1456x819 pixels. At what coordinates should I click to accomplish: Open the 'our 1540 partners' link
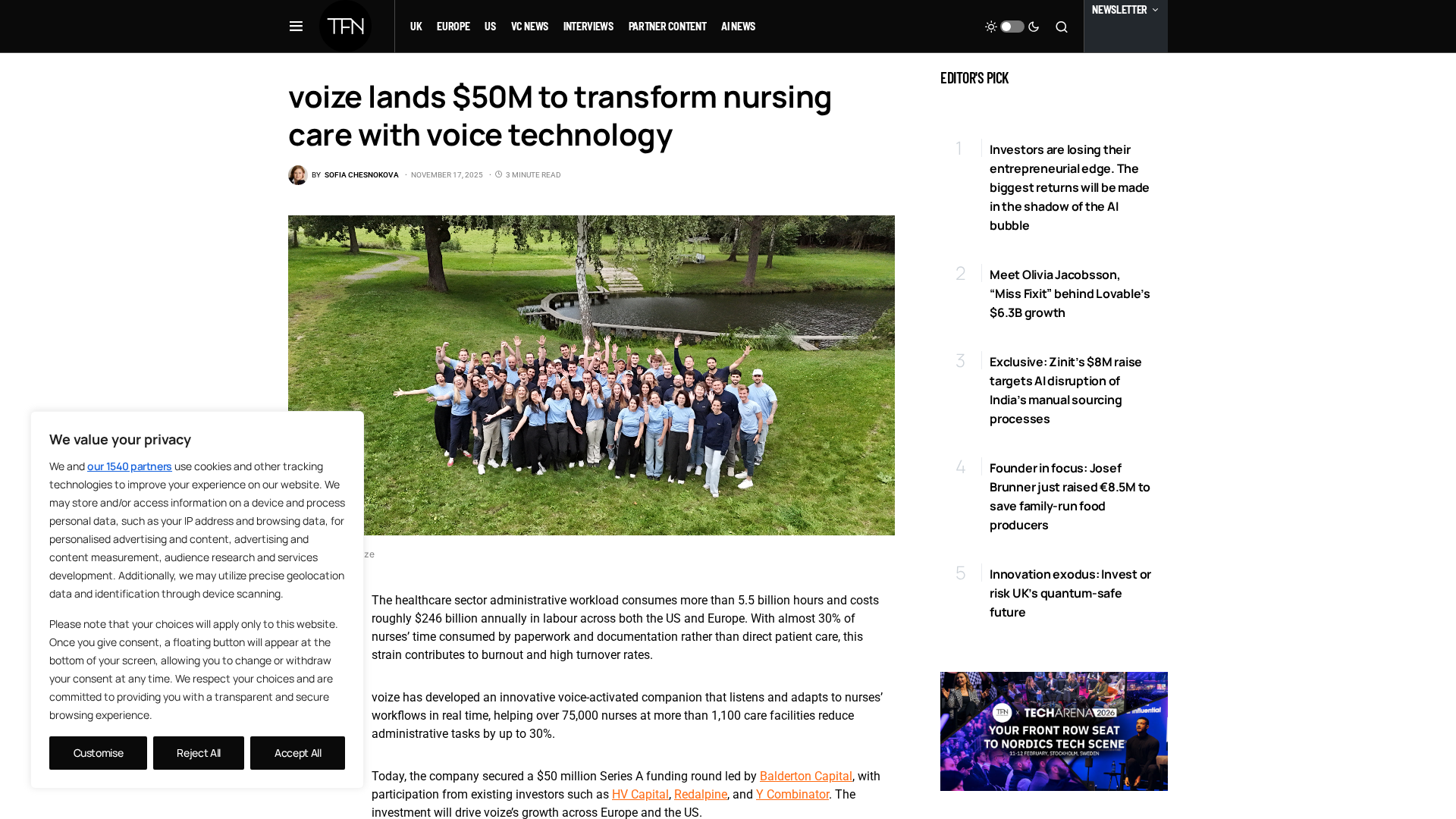point(129,466)
